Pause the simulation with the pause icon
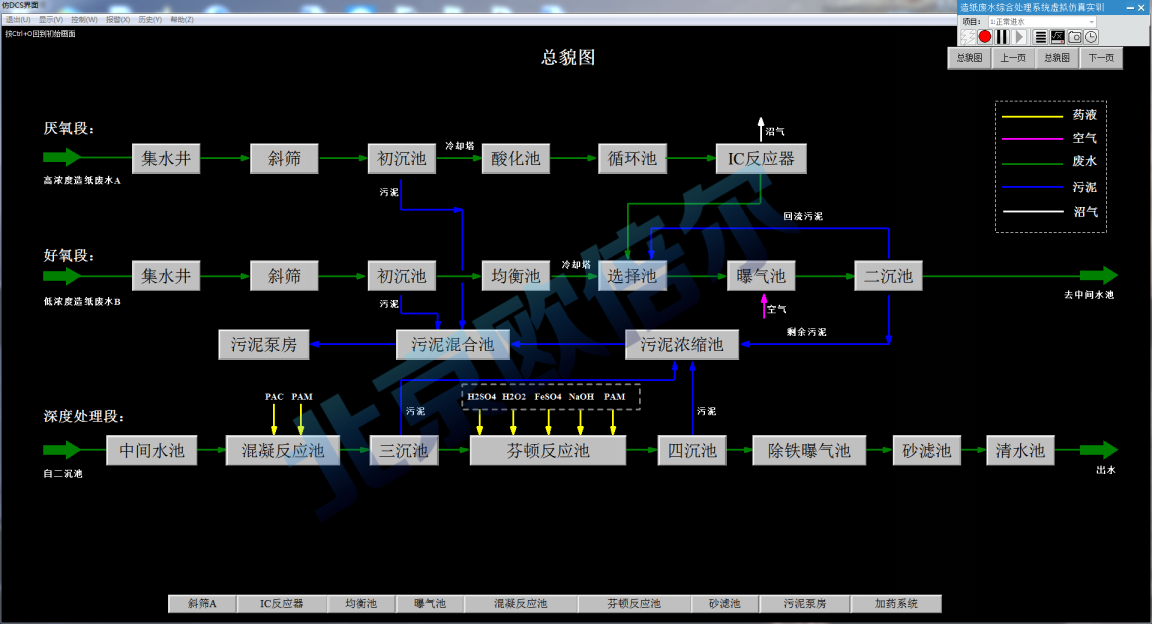Image resolution: width=1152 pixels, height=624 pixels. [x=1002, y=37]
